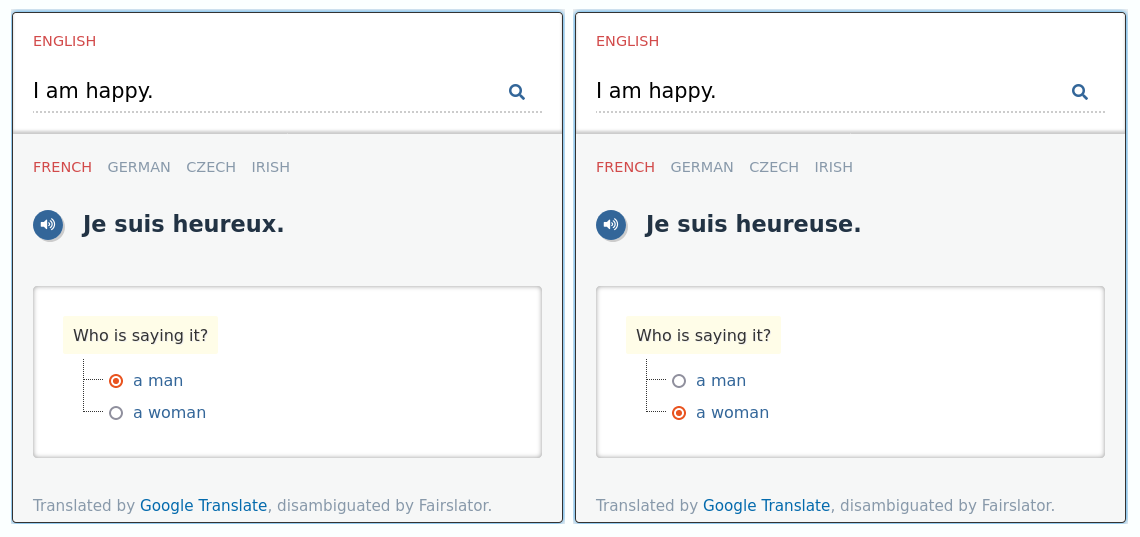Switch to the Irish tab in the right panel
This screenshot has height=537, width=1140.
pyautogui.click(x=834, y=167)
